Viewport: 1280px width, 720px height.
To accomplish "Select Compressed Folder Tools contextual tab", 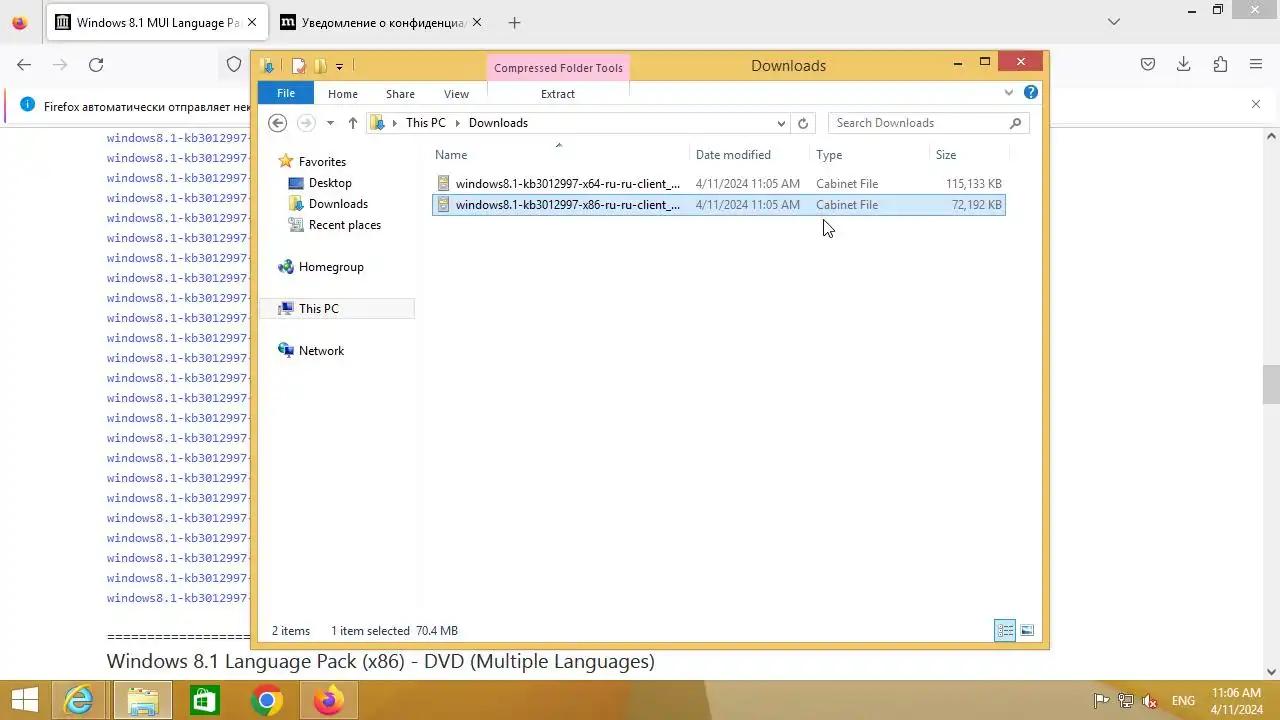I will [x=558, y=68].
